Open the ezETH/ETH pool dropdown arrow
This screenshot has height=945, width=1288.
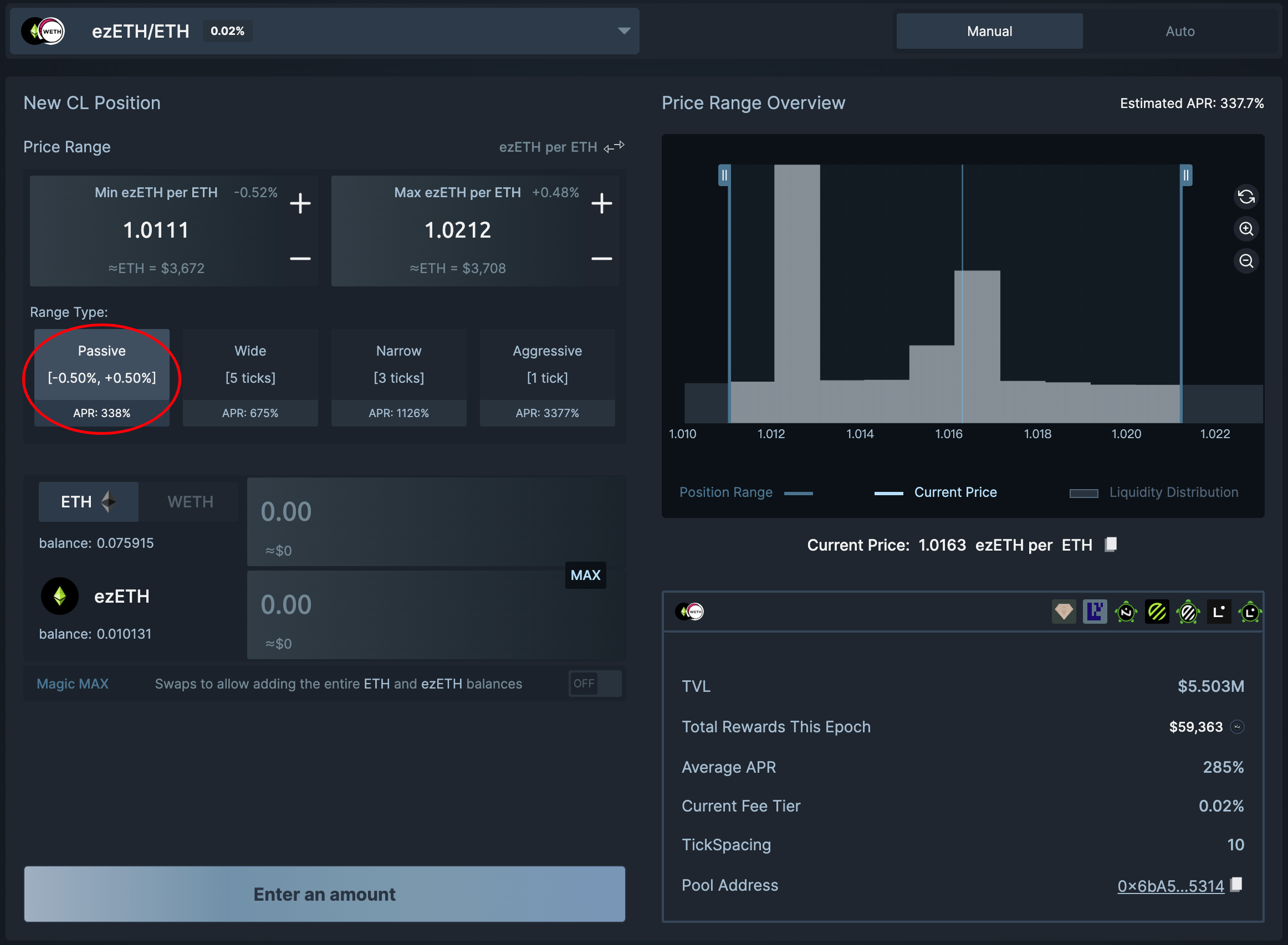tap(623, 31)
